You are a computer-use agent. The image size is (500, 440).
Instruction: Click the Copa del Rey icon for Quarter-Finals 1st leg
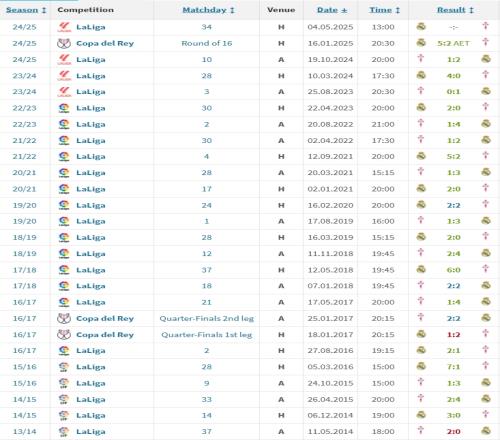coord(64,335)
